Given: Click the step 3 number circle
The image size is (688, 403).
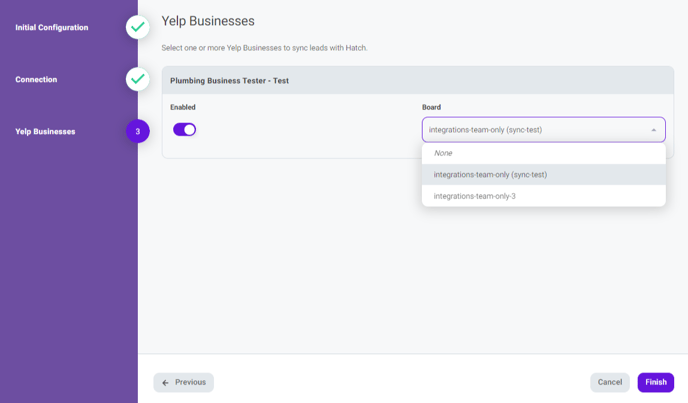Looking at the screenshot, I should pyautogui.click(x=137, y=131).
